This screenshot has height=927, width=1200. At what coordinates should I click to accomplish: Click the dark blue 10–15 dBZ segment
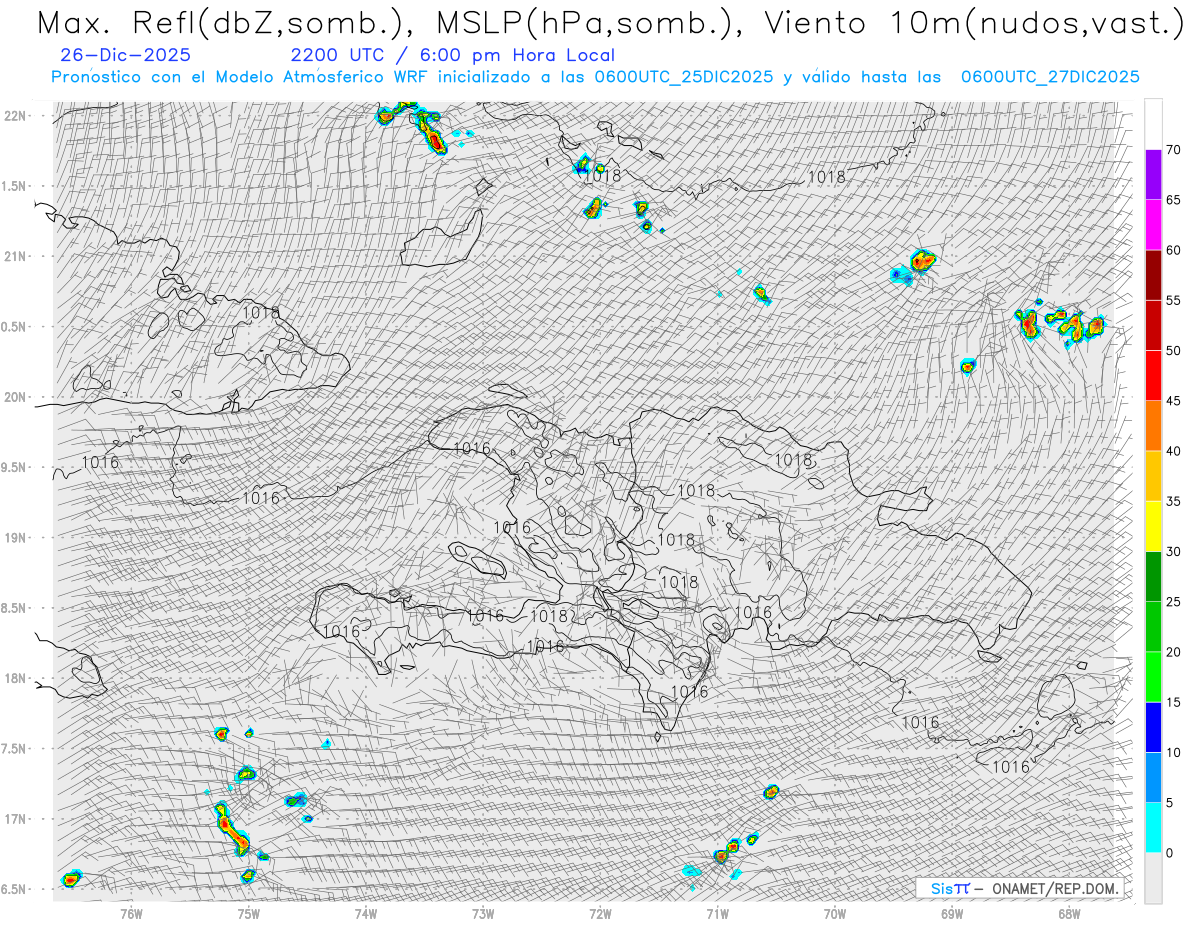(x=1153, y=727)
